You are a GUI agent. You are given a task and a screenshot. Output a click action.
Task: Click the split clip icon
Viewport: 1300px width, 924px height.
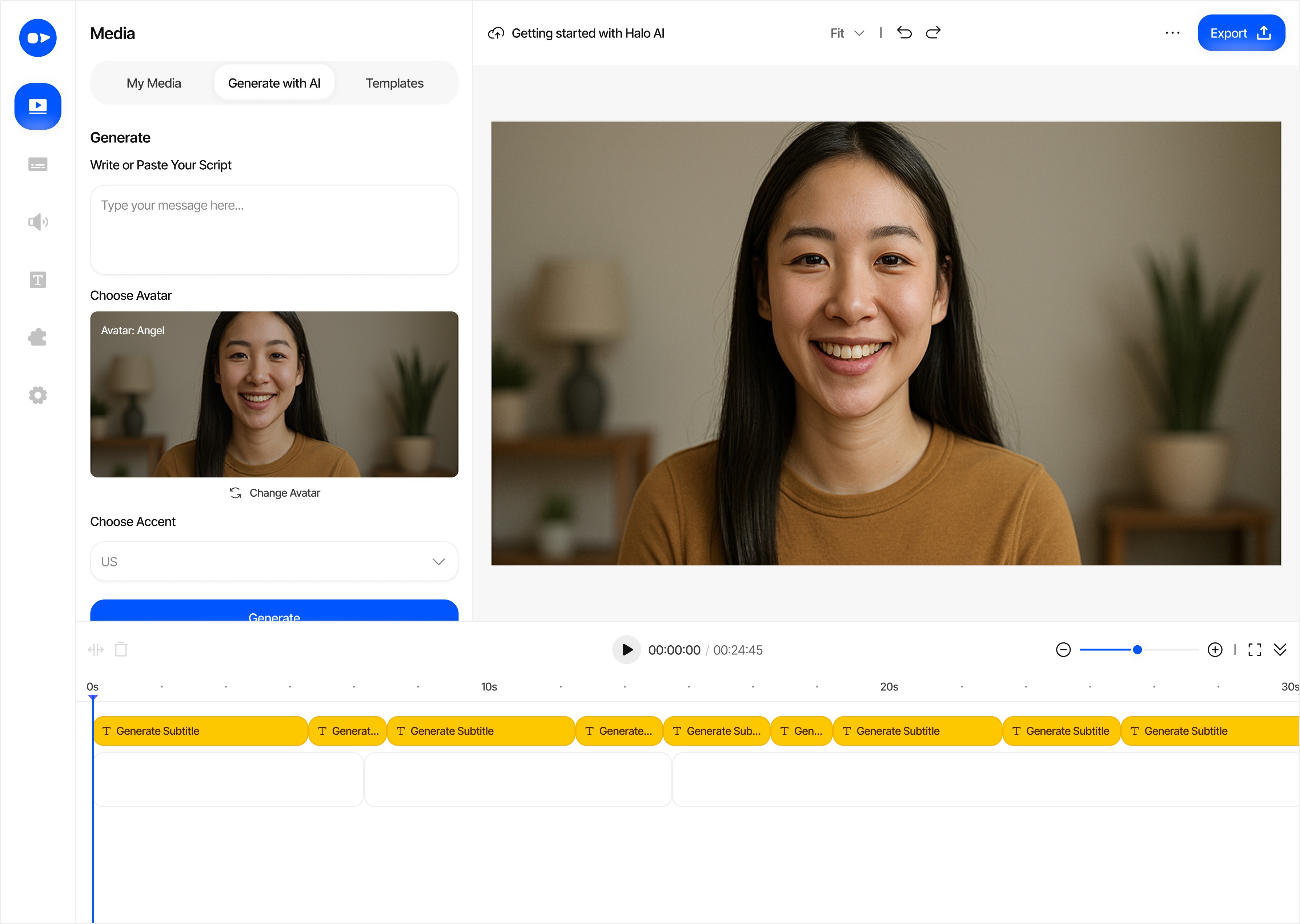tap(96, 650)
